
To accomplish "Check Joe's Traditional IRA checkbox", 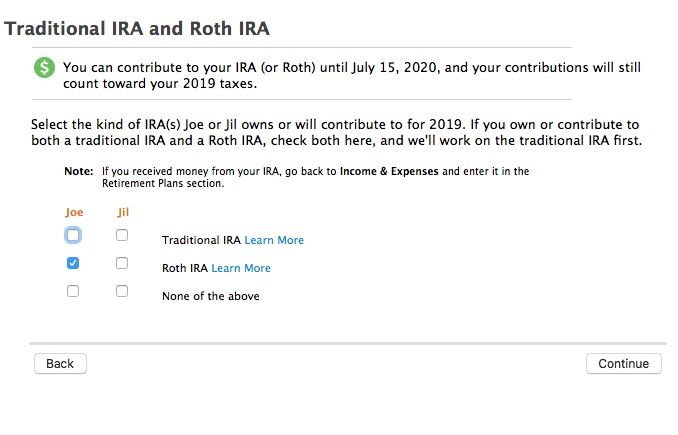I will pyautogui.click(x=73, y=236).
